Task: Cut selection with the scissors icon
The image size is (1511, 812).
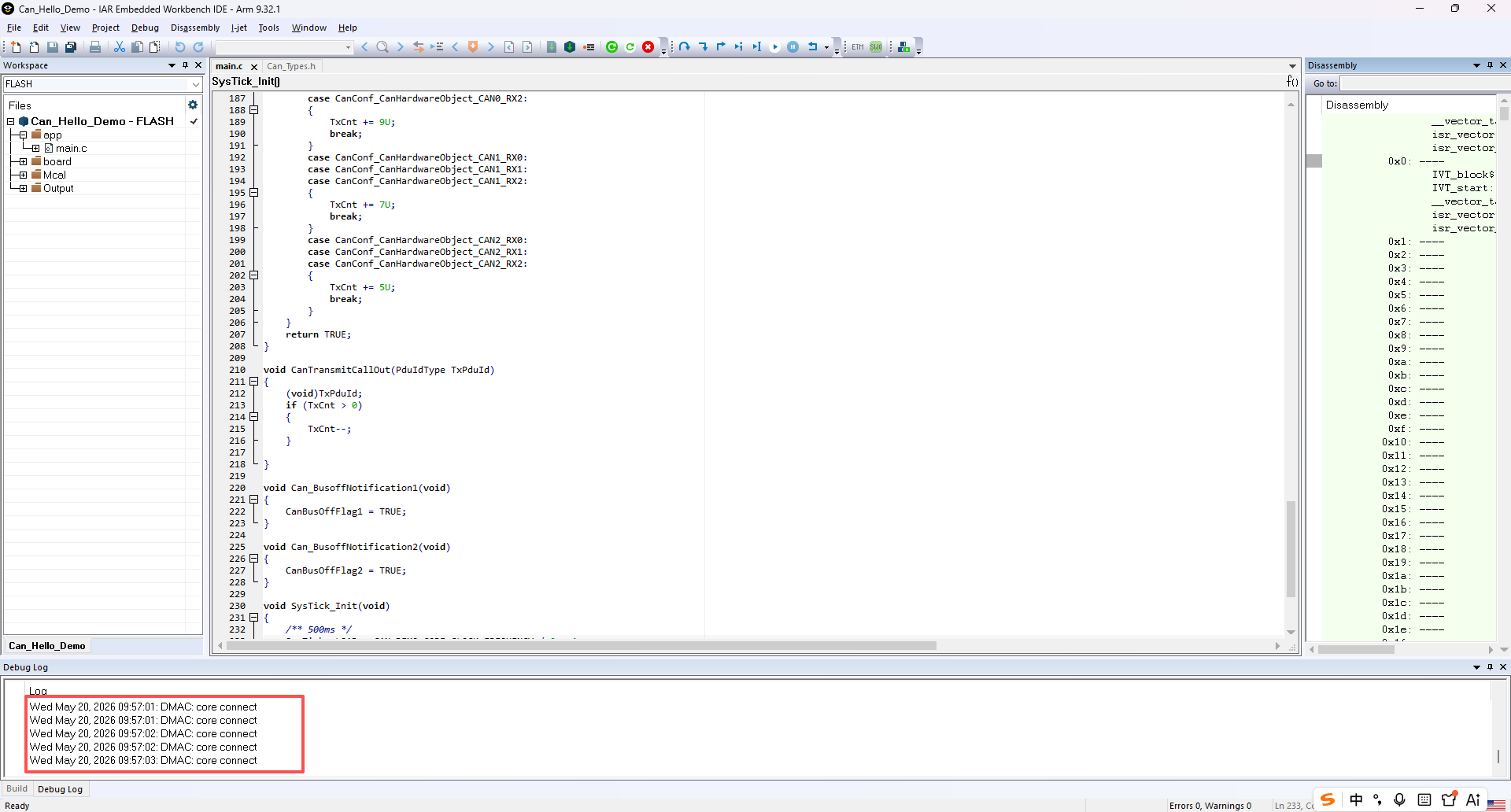Action: 120,47
